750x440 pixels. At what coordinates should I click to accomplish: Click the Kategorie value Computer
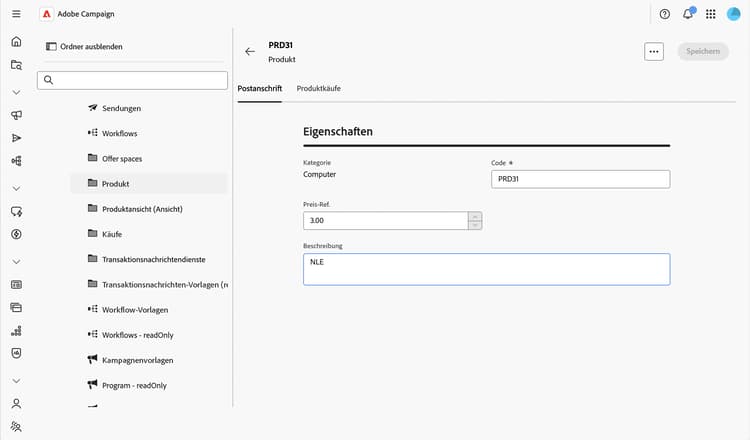tap(320, 175)
